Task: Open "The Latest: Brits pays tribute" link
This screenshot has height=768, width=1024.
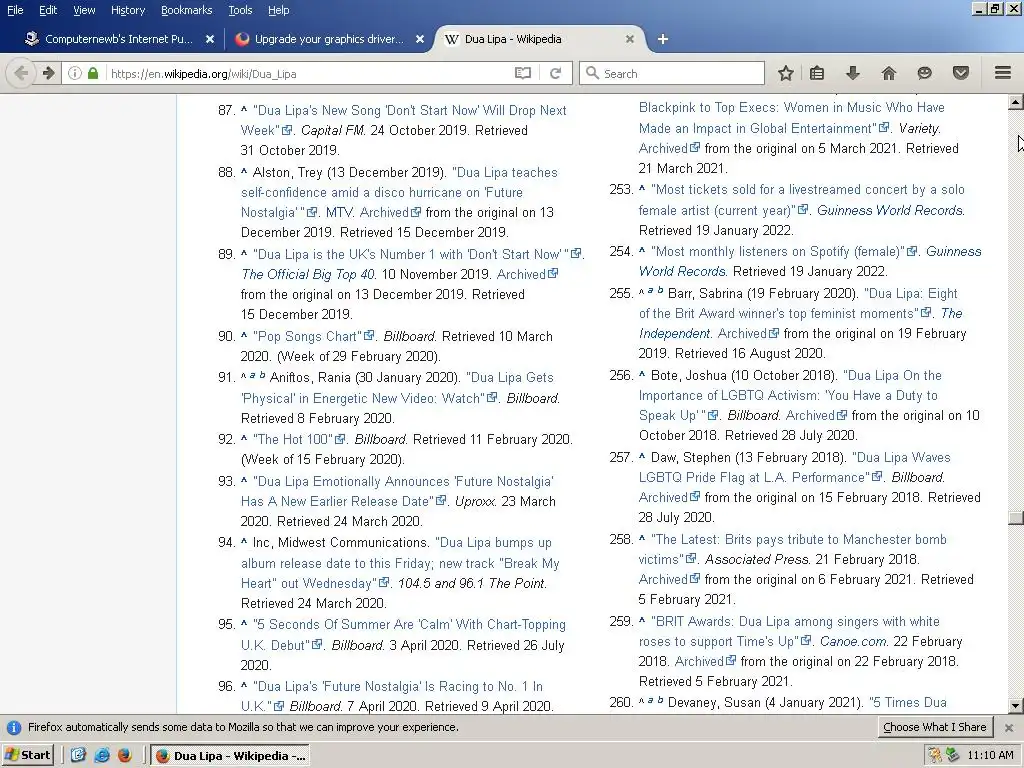Action: pos(793,549)
